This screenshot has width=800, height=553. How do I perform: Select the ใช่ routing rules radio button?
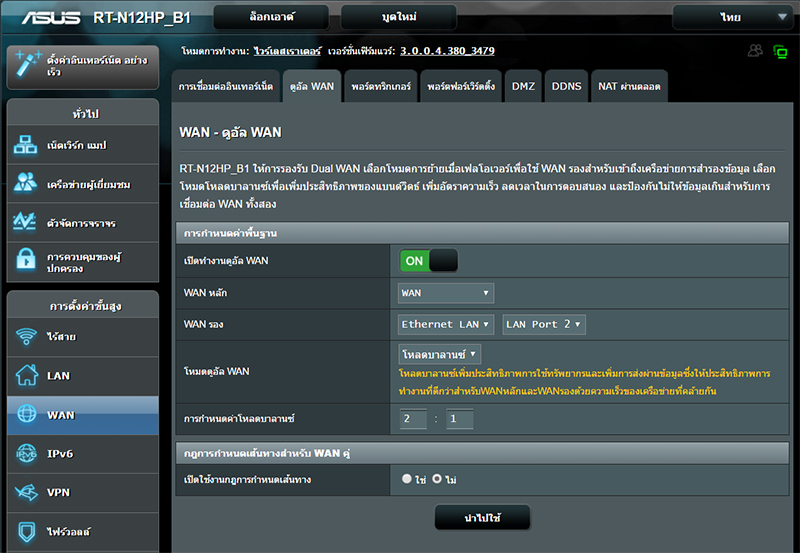point(407,479)
